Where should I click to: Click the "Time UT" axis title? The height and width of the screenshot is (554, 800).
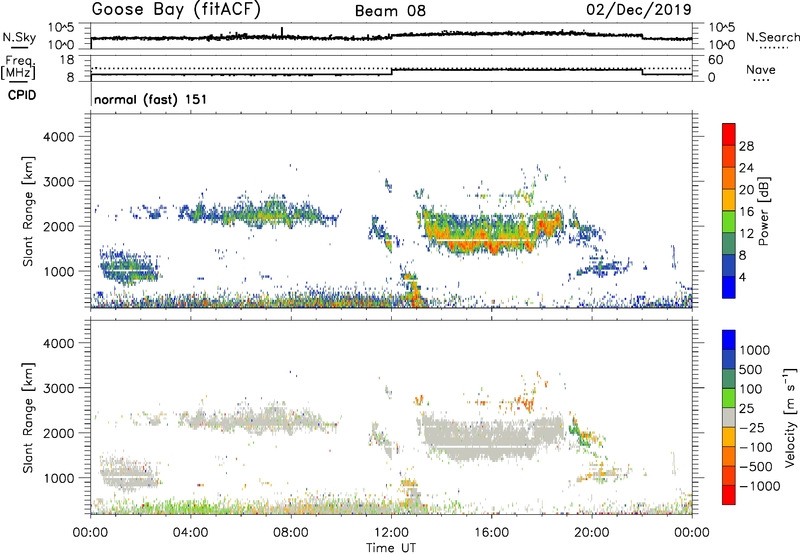[x=391, y=548]
